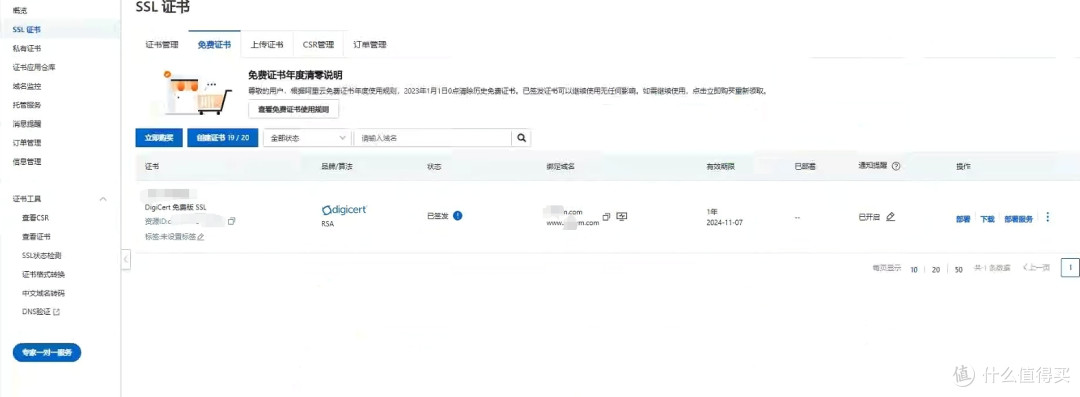Click the 立即购买 button
1080x397 pixels.
159,138
